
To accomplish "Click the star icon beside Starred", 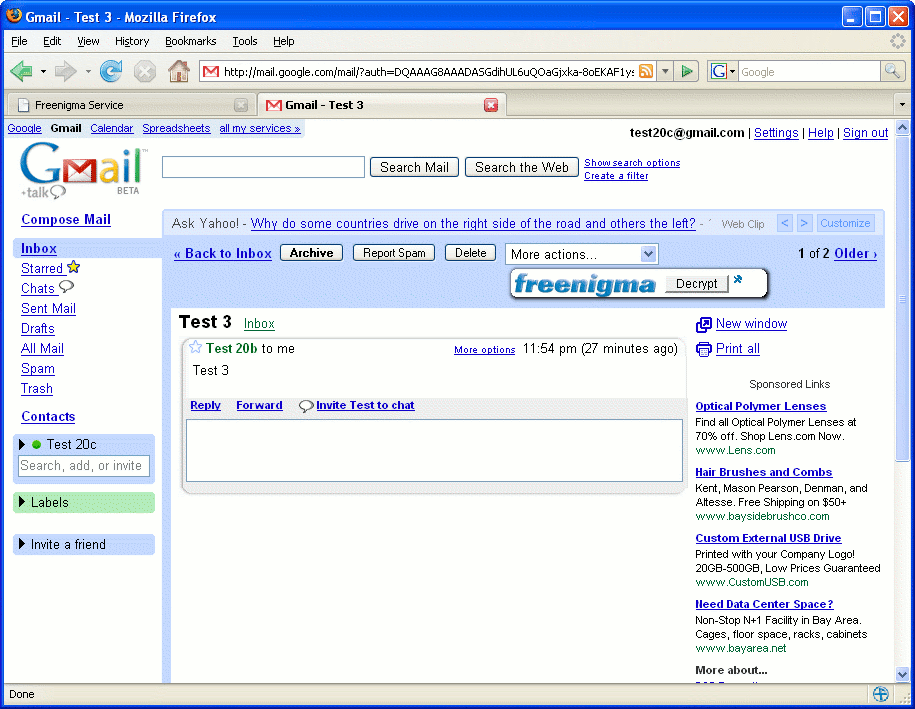I will point(74,267).
